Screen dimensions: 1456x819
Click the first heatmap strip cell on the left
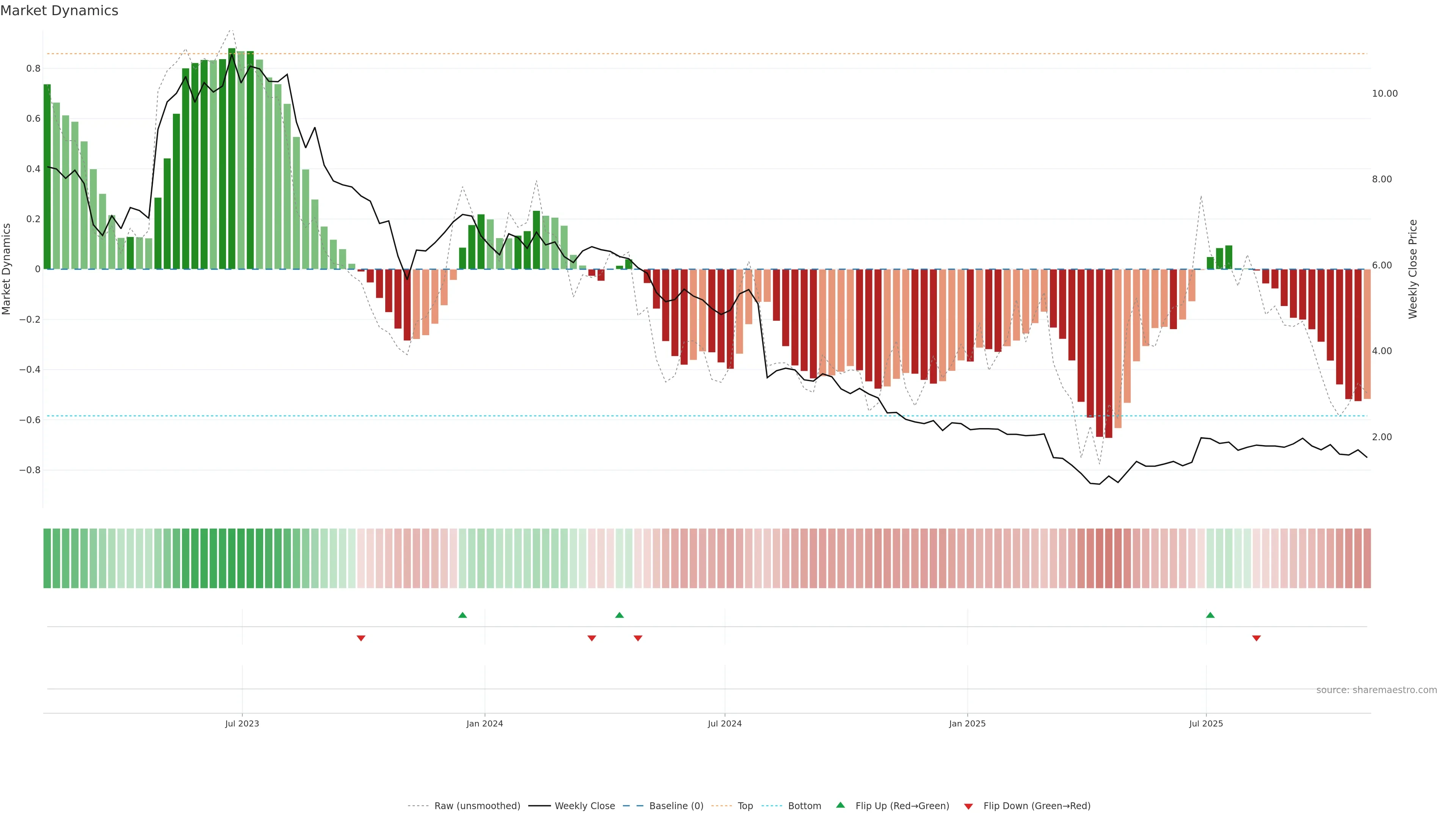(47, 558)
